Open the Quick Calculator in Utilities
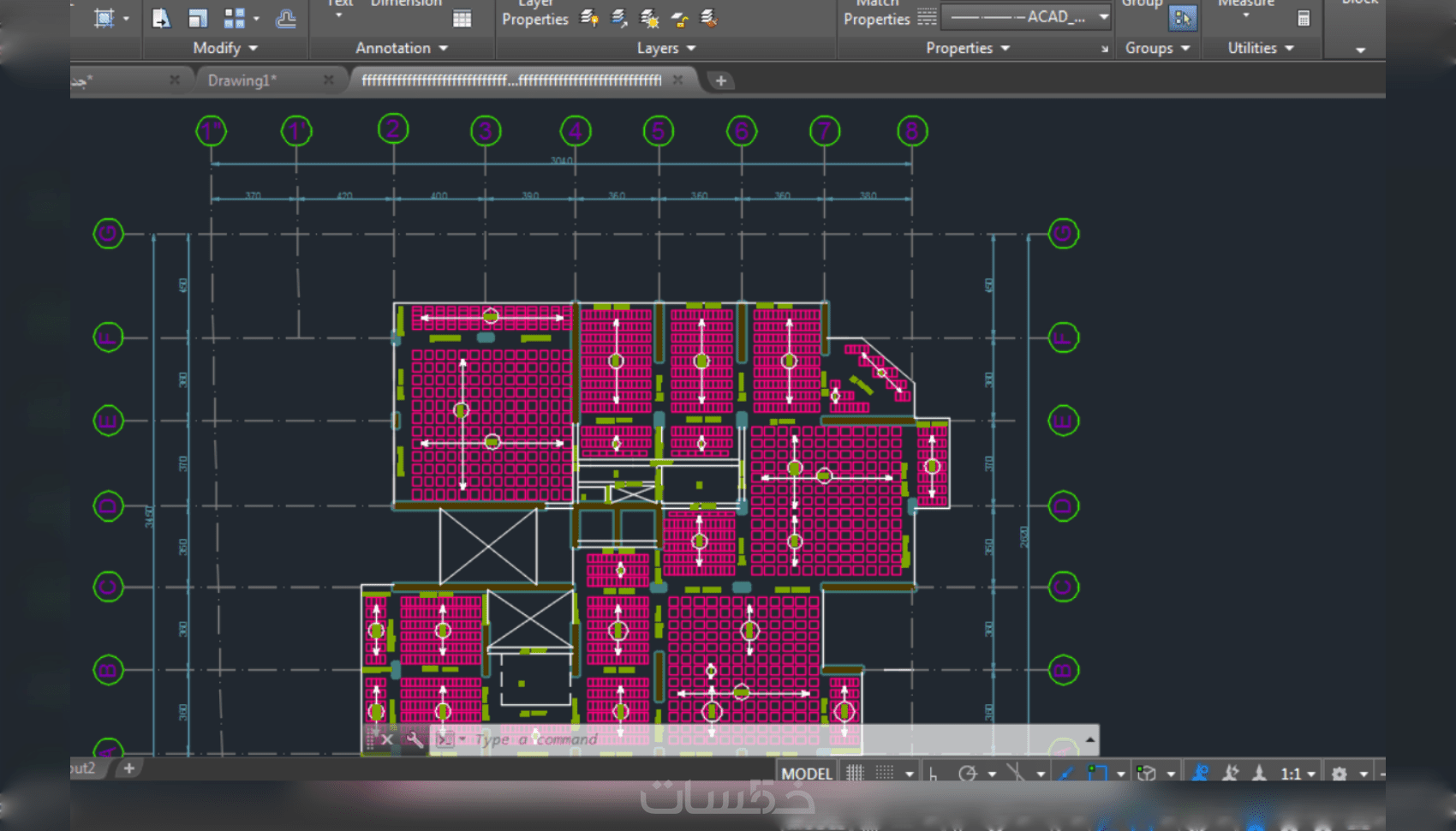 click(x=1303, y=19)
